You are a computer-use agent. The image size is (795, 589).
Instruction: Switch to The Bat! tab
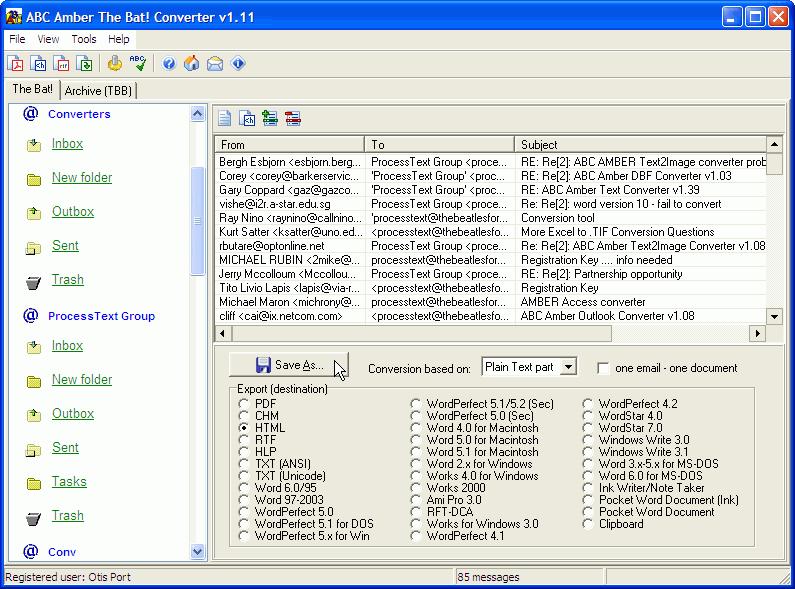coord(32,89)
